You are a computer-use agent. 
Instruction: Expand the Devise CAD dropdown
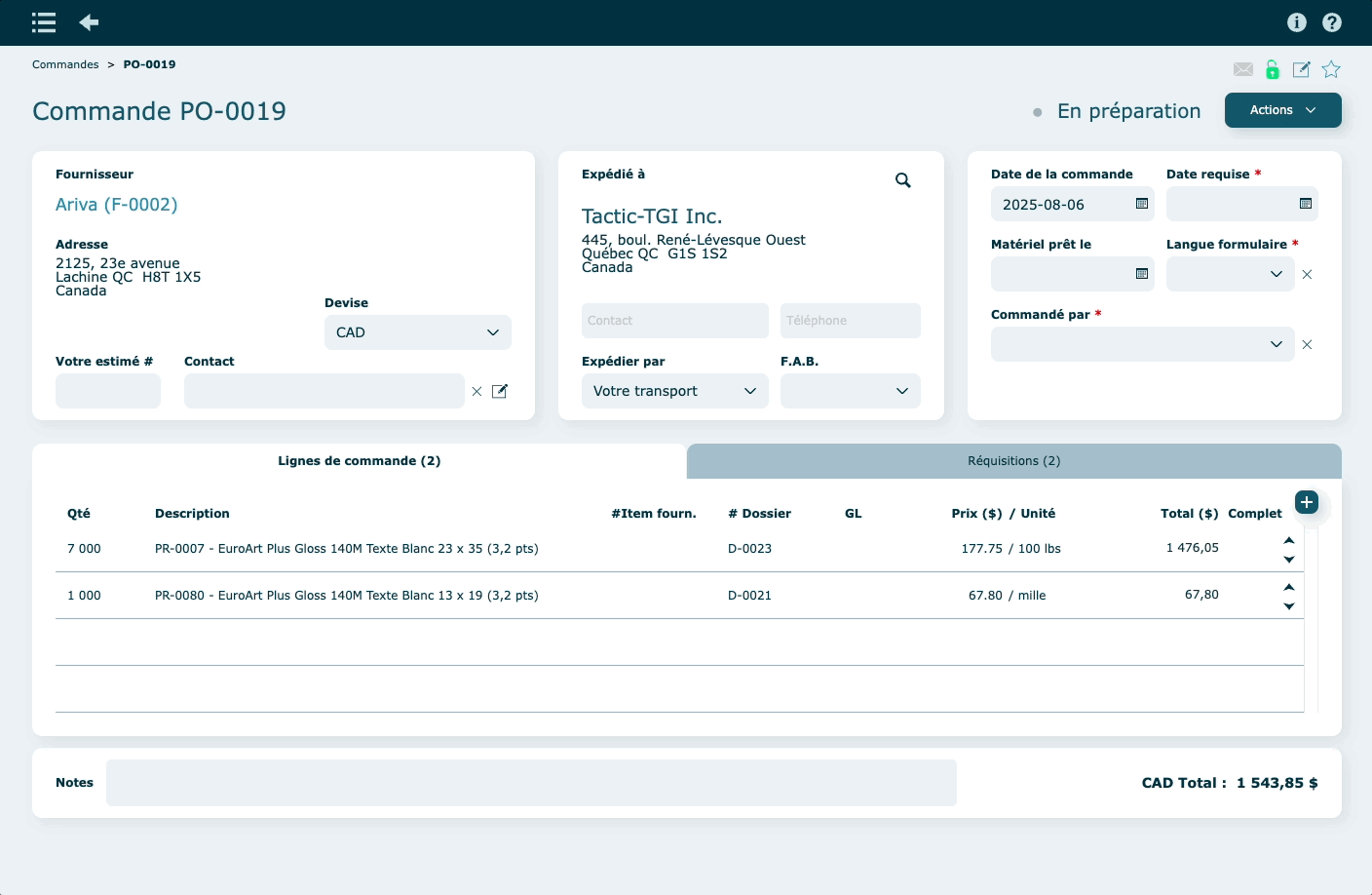point(417,332)
